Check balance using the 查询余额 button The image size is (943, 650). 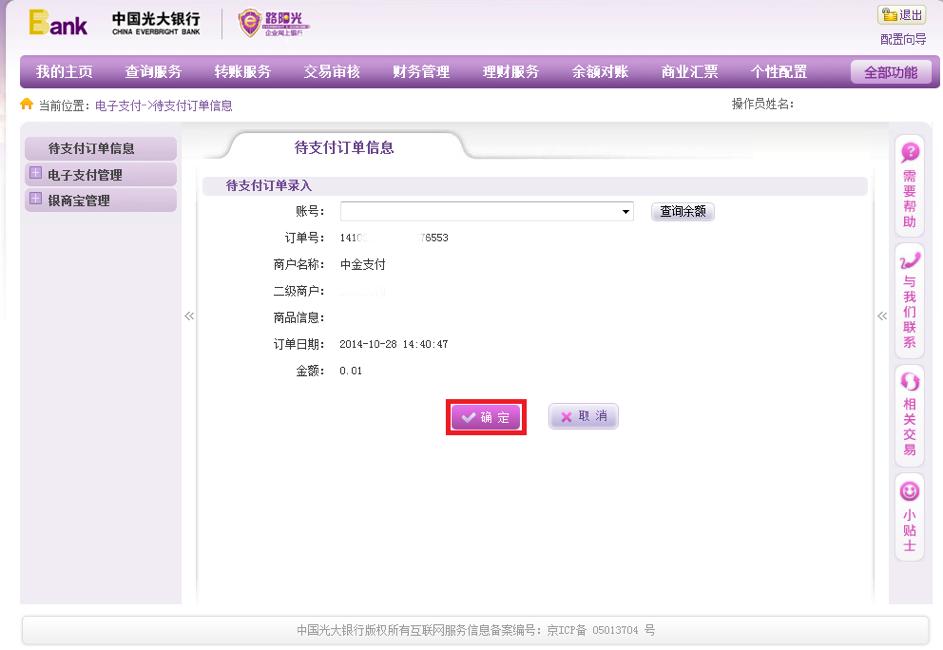click(x=681, y=211)
